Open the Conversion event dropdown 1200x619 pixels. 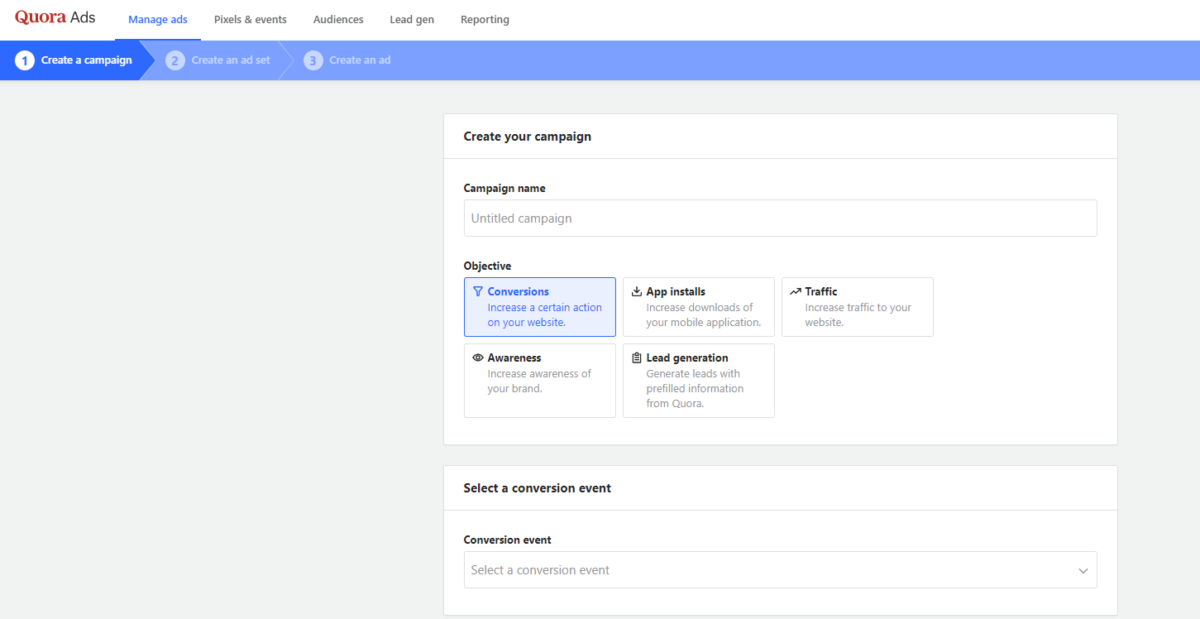(780, 570)
